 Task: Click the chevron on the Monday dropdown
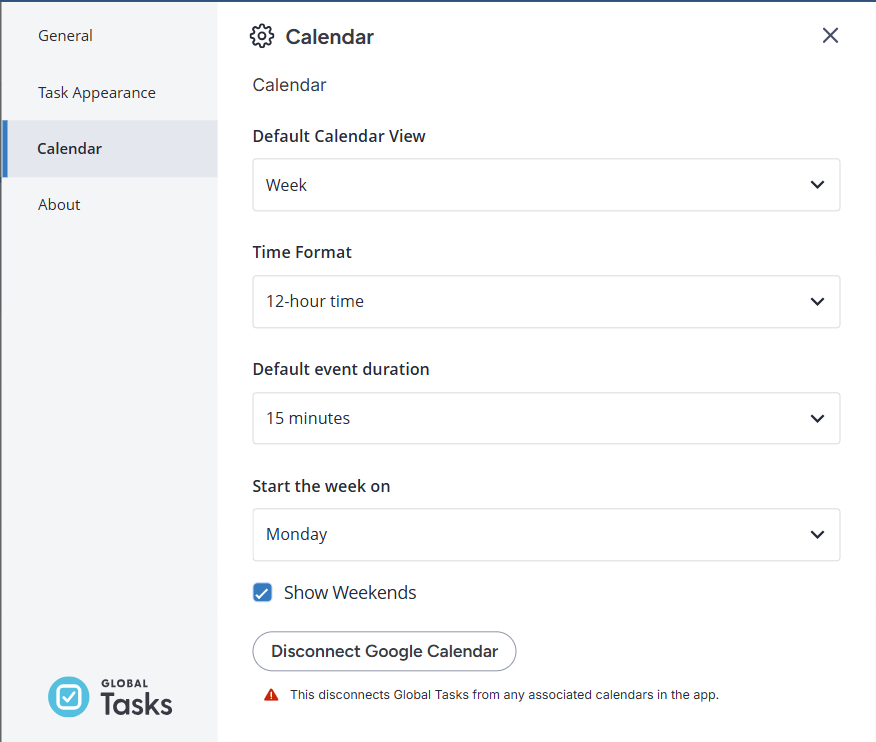tap(817, 534)
